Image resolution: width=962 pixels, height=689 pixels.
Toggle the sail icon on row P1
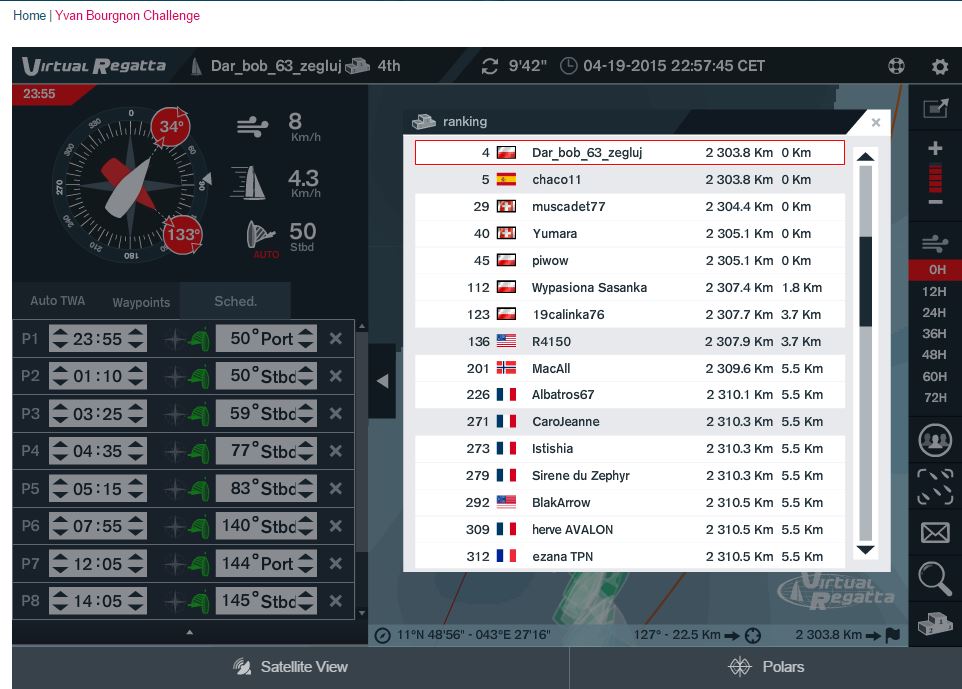click(x=199, y=339)
